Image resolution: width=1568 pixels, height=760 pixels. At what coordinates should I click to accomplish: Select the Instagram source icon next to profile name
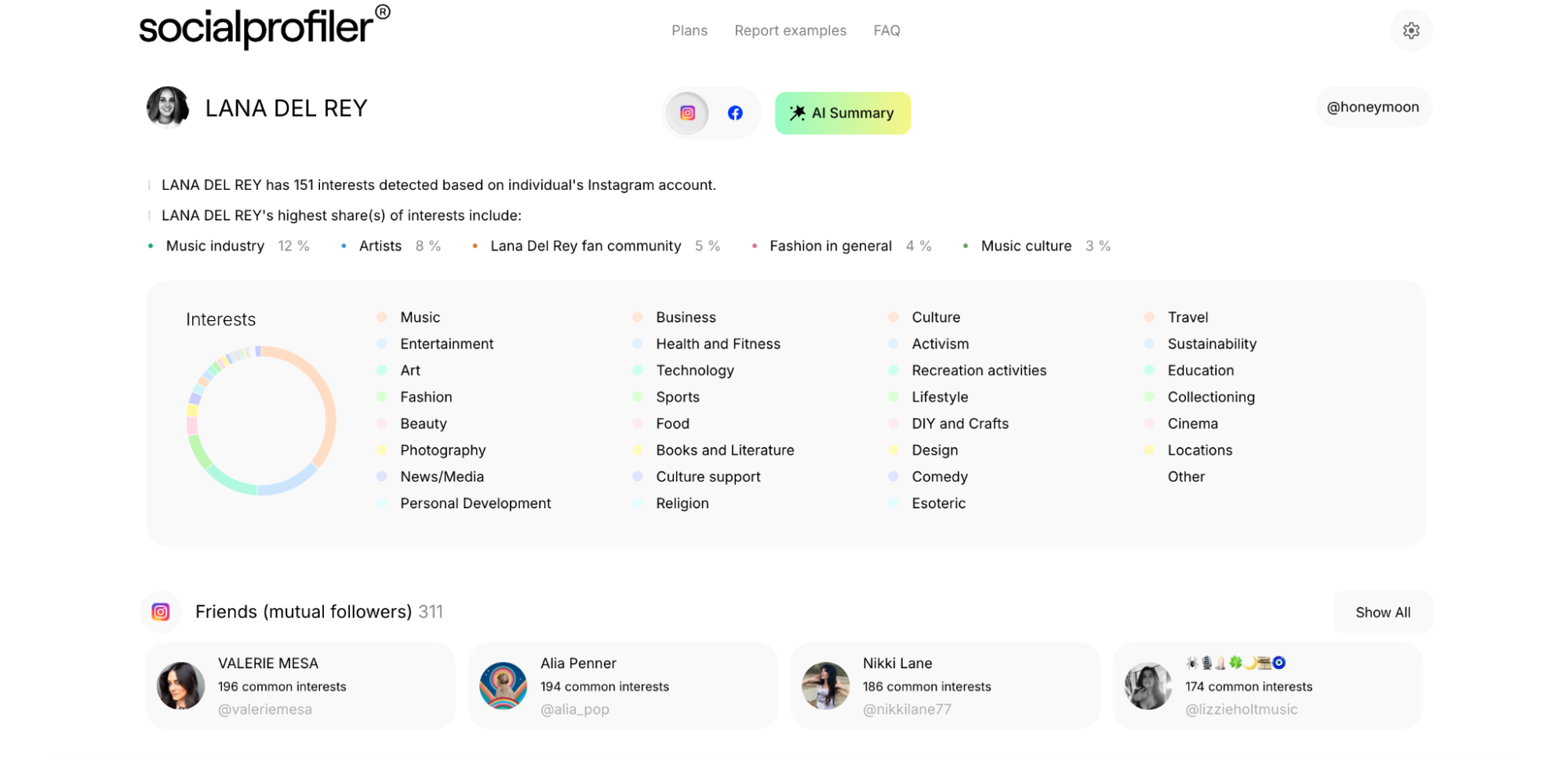point(686,112)
